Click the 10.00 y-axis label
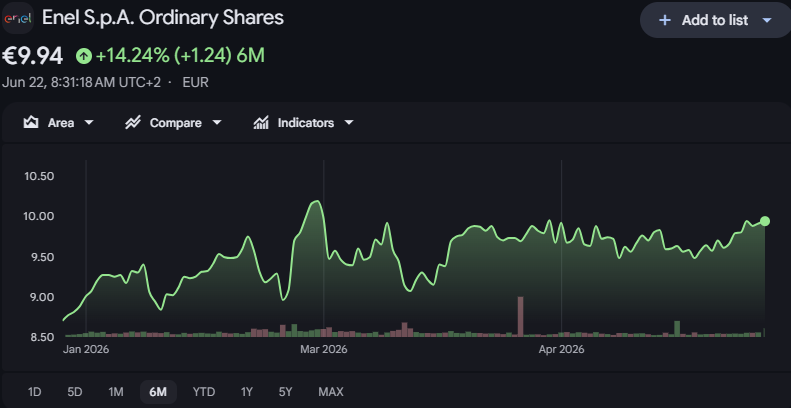The height and width of the screenshot is (408, 791). point(39,216)
